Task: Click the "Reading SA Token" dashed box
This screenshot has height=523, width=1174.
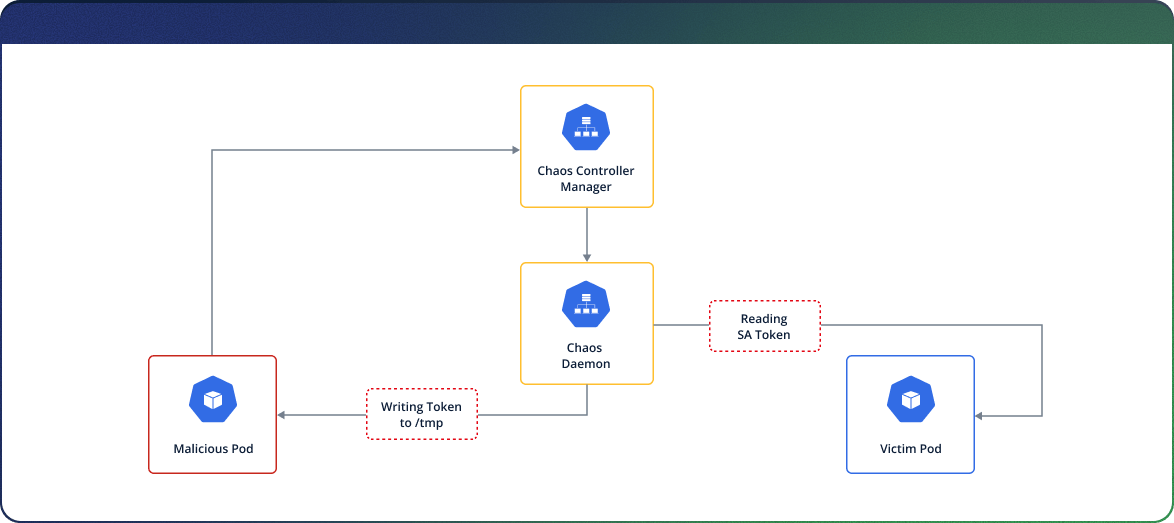Action: point(765,326)
